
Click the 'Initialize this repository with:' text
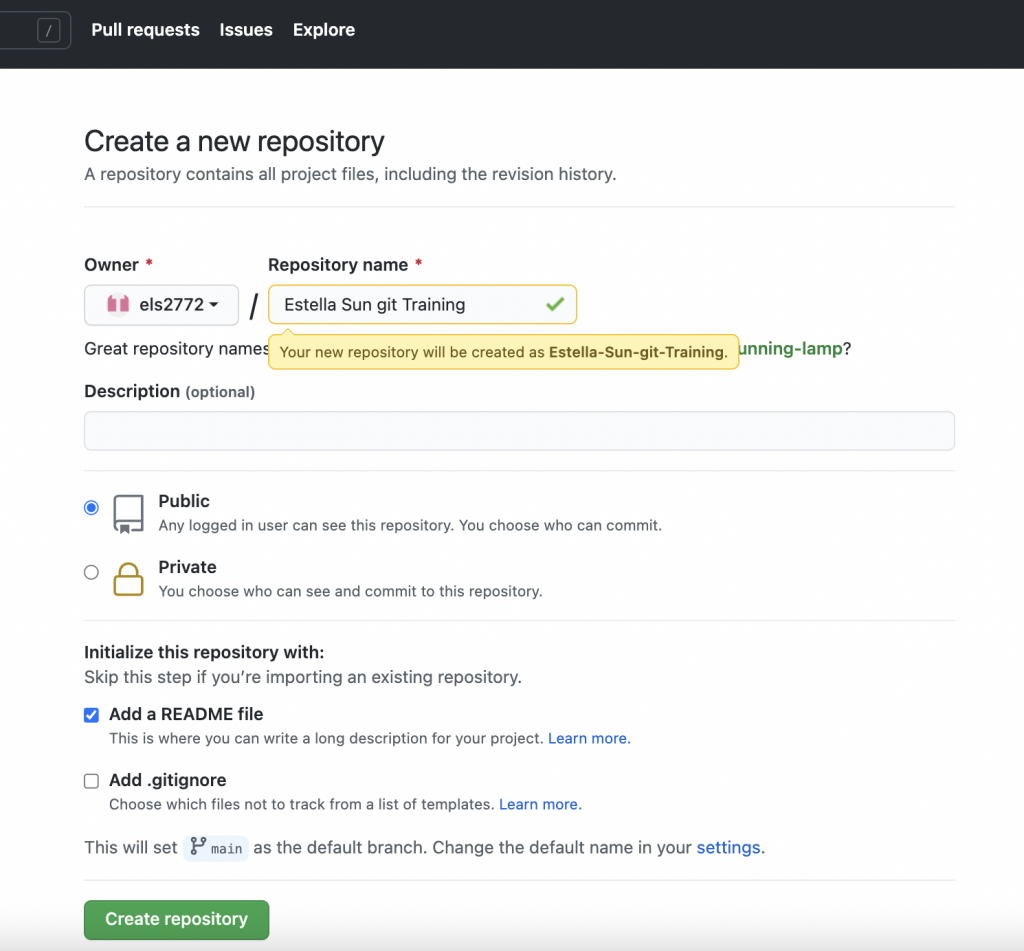tap(204, 652)
